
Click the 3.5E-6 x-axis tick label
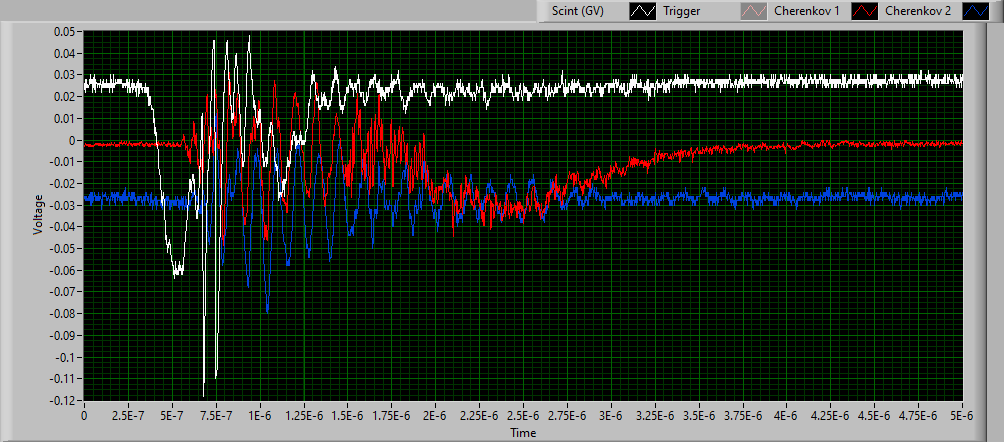click(699, 415)
